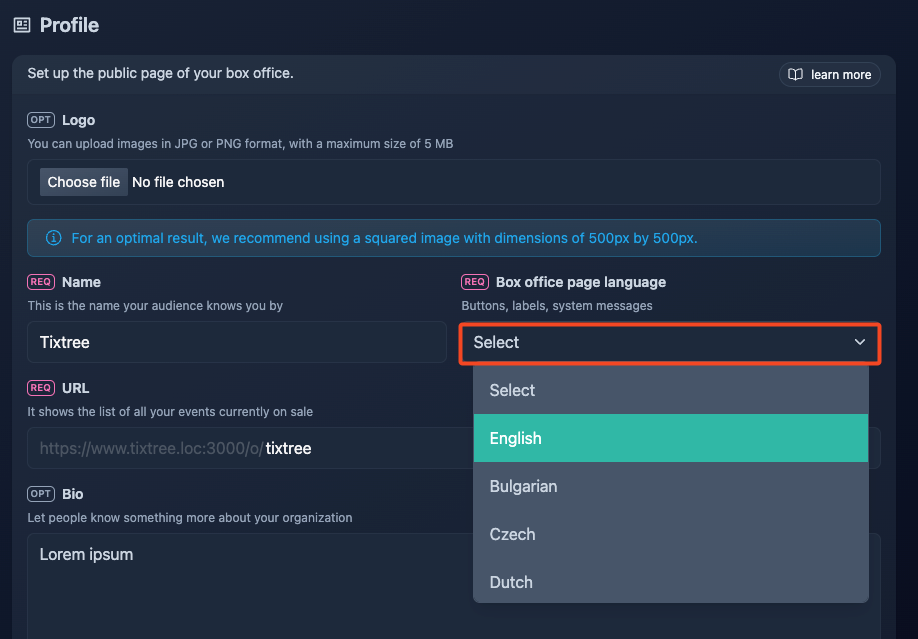Open the Box office page language dropdown

[670, 343]
